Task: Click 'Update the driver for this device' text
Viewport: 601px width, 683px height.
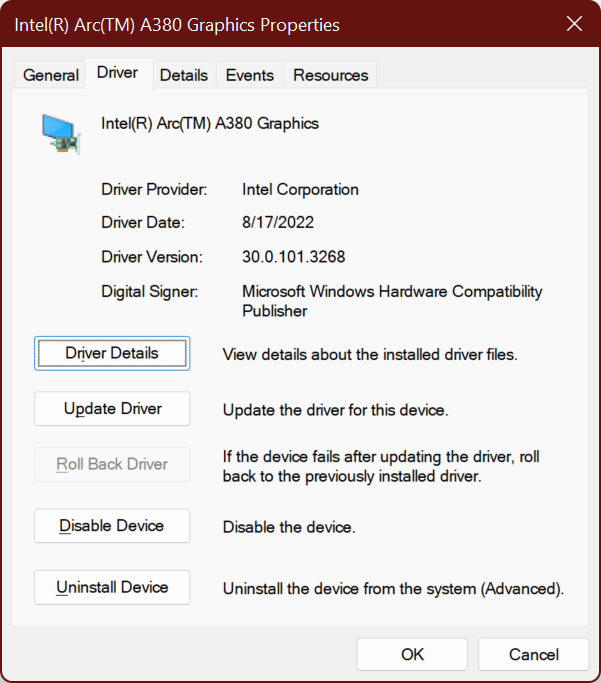Action: pyautogui.click(x=335, y=410)
